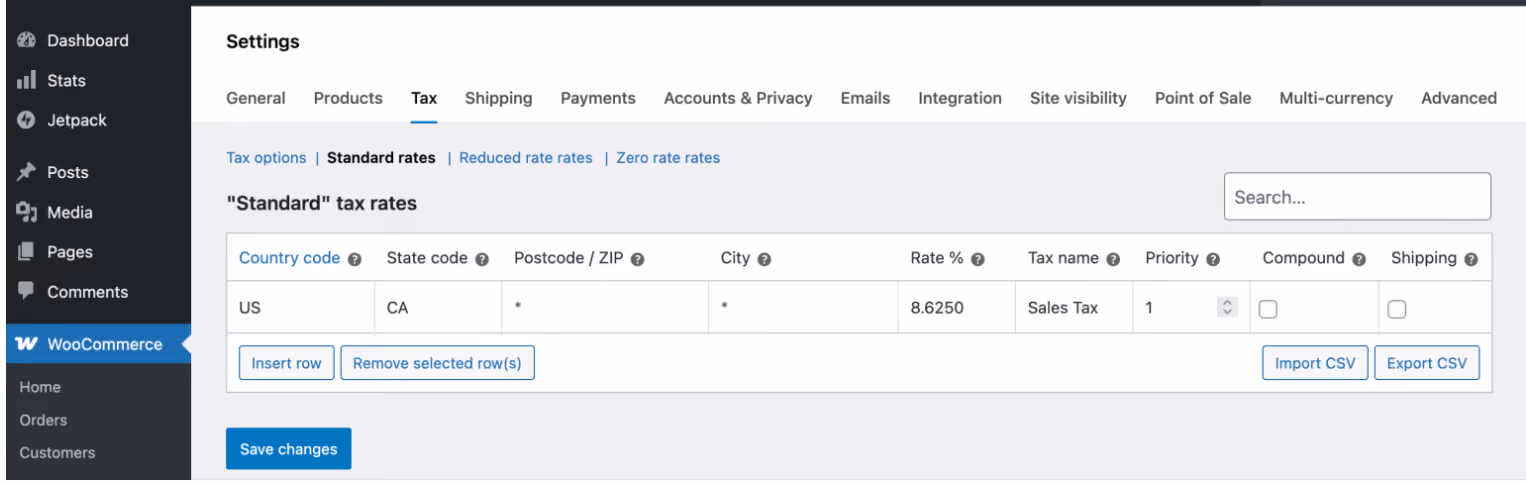Open Stats via its bar chart icon
Screen dimensions: 1526x482
coord(27,81)
